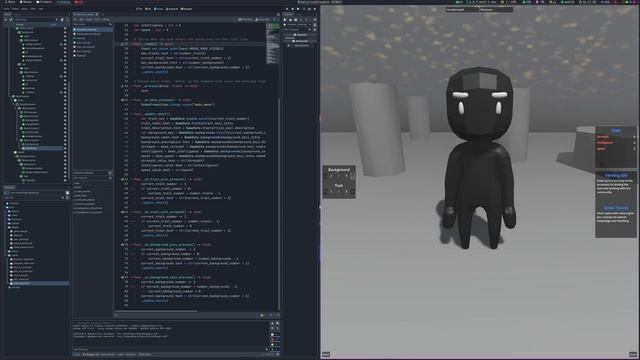
Task: Open the Debugger bottom panel tab
Action: tap(91, 354)
